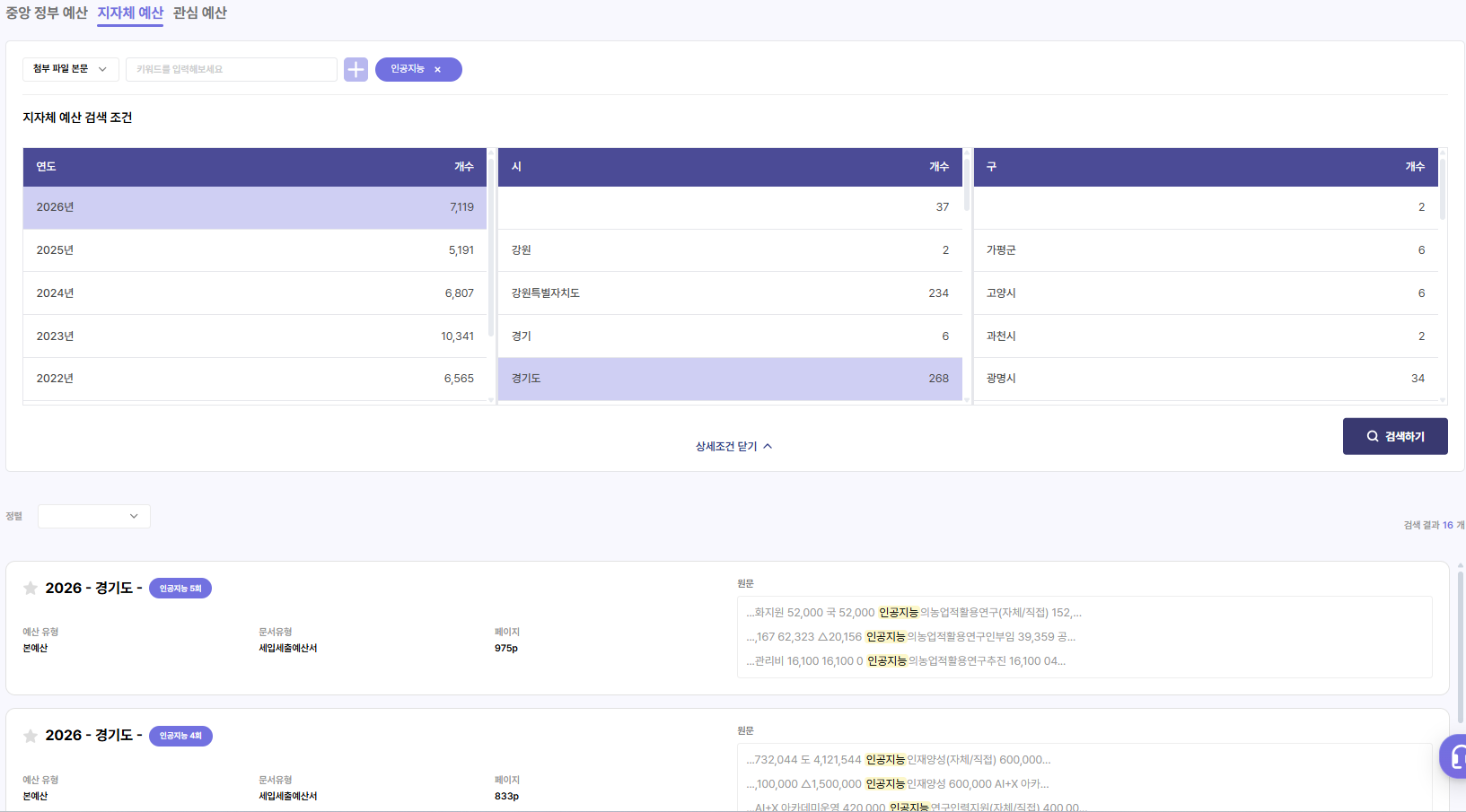The image size is (1466, 812).
Task: Choose 강원특별자치도 in the 시 list
Action: coord(729,293)
